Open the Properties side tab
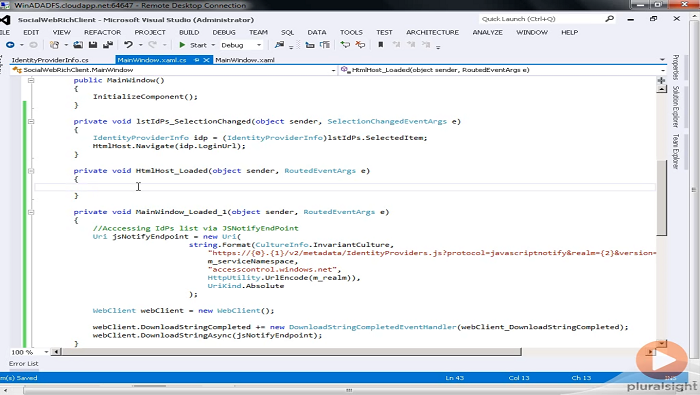Screen dimensions: 700x395 (675, 67)
